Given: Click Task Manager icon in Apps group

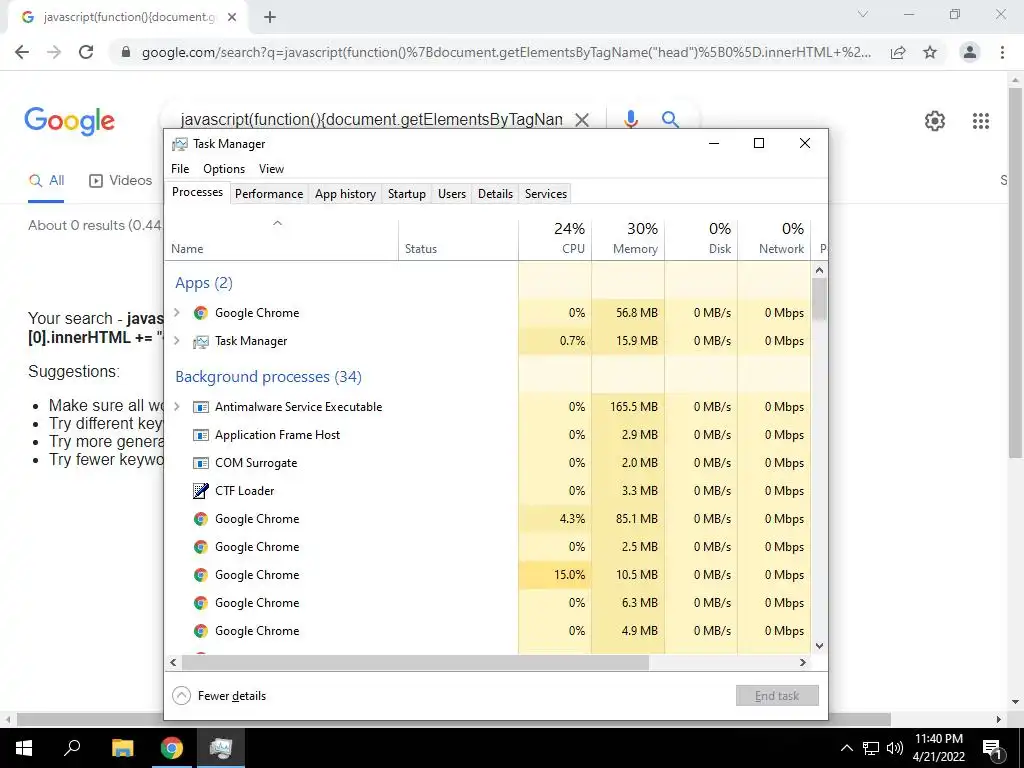Looking at the screenshot, I should 200,341.
